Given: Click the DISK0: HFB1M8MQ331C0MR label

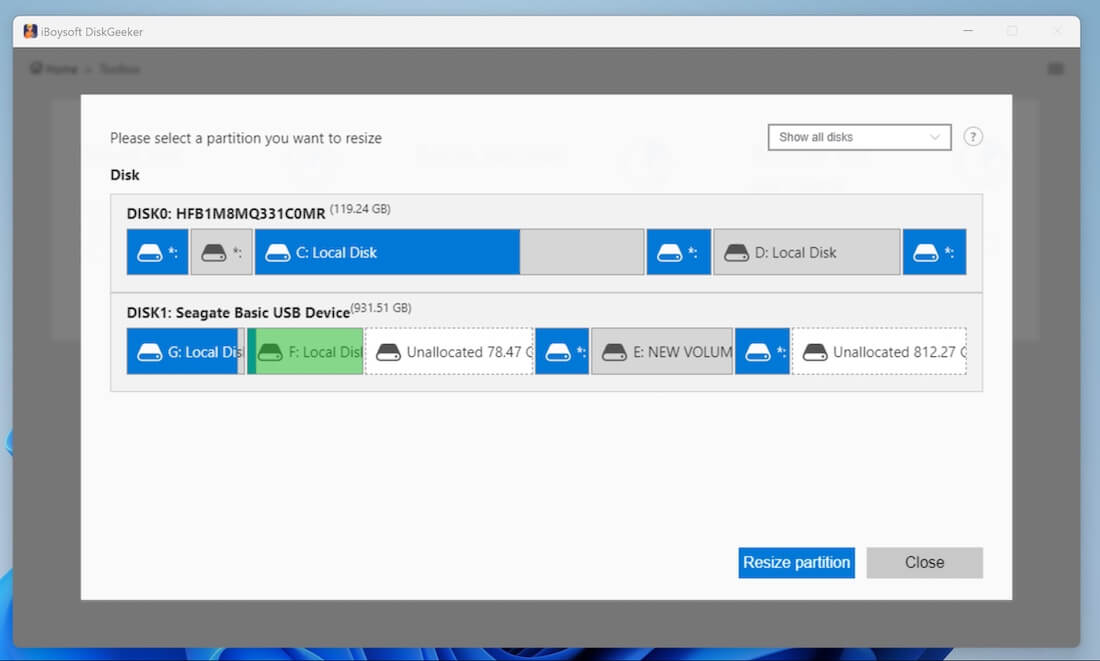Looking at the screenshot, I should coord(226,213).
